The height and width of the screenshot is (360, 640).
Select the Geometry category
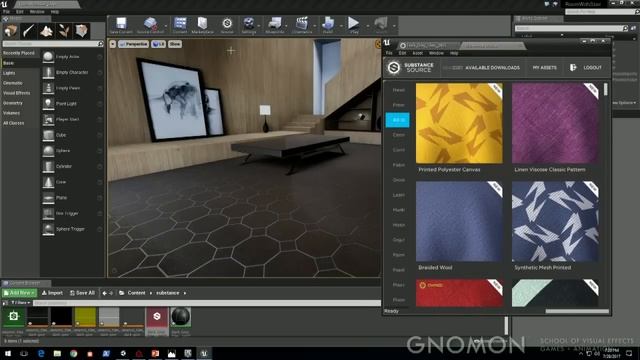coord(13,103)
